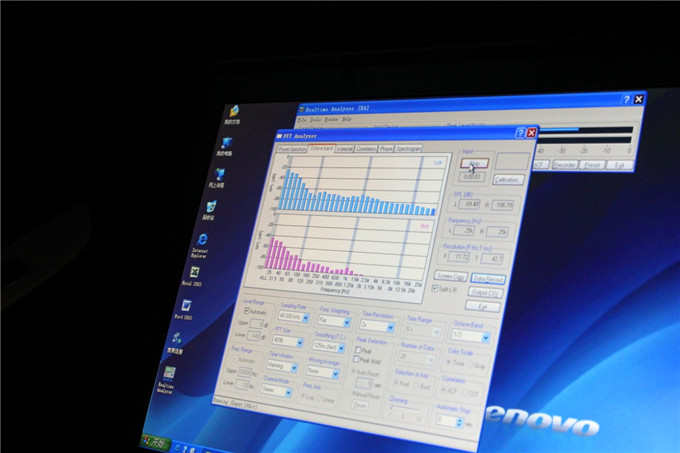
Task: Click the Lch blue octave band graph
Action: pos(364,185)
